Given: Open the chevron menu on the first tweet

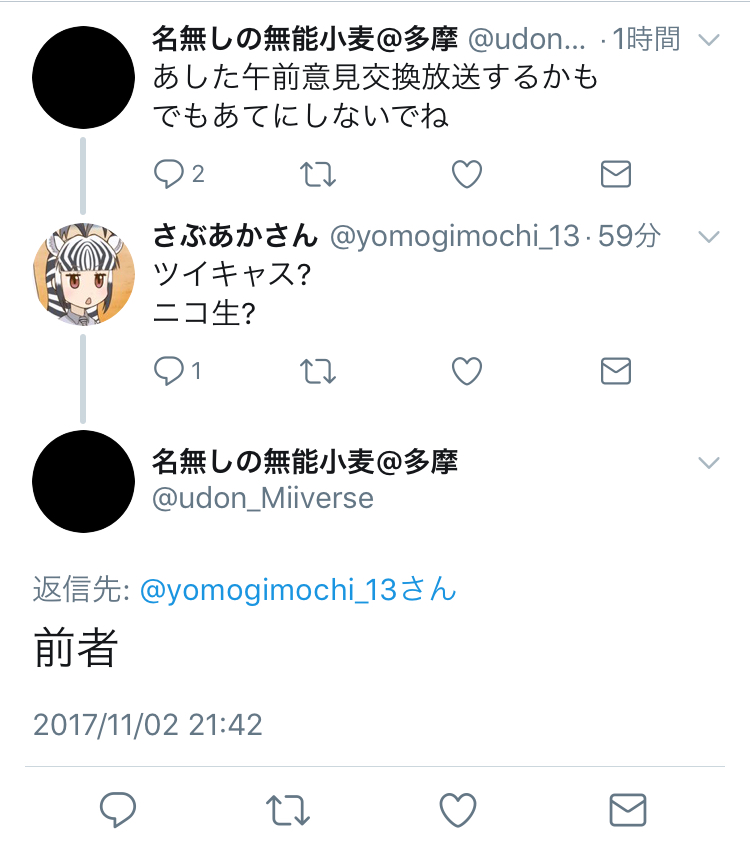Looking at the screenshot, I should point(709,40).
